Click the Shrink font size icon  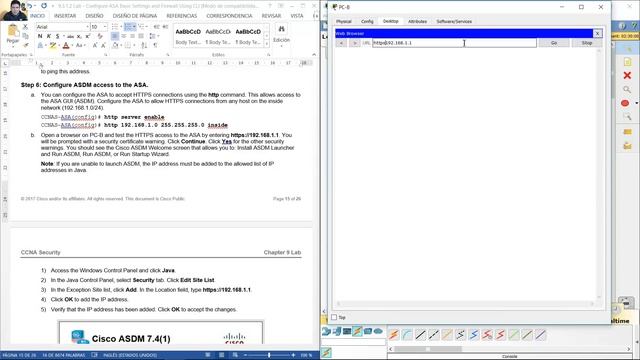tap(103, 46)
